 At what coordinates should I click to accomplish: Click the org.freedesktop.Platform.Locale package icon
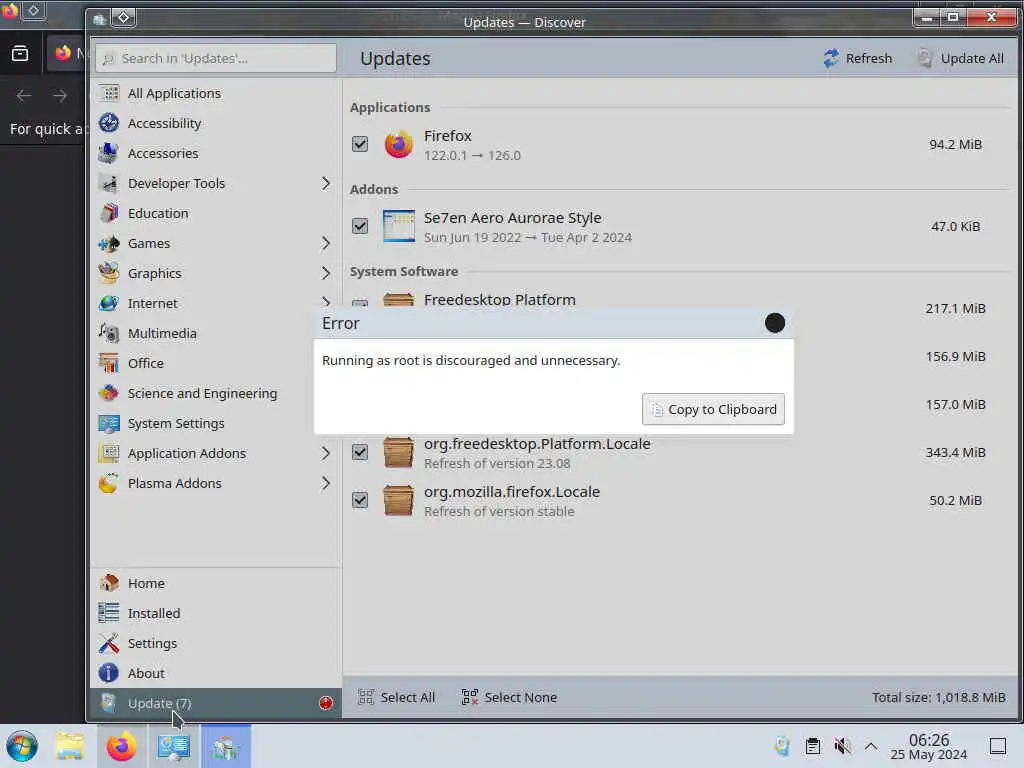click(x=398, y=452)
